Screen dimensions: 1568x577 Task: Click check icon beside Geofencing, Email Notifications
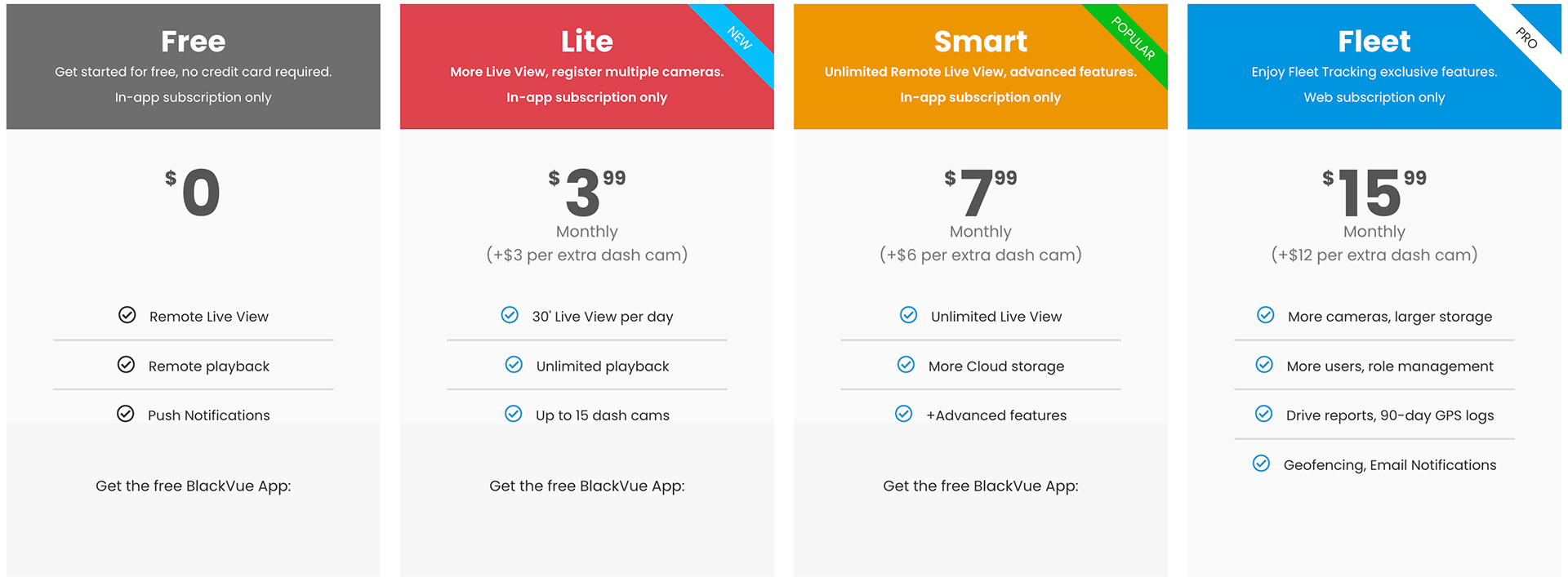(1262, 464)
